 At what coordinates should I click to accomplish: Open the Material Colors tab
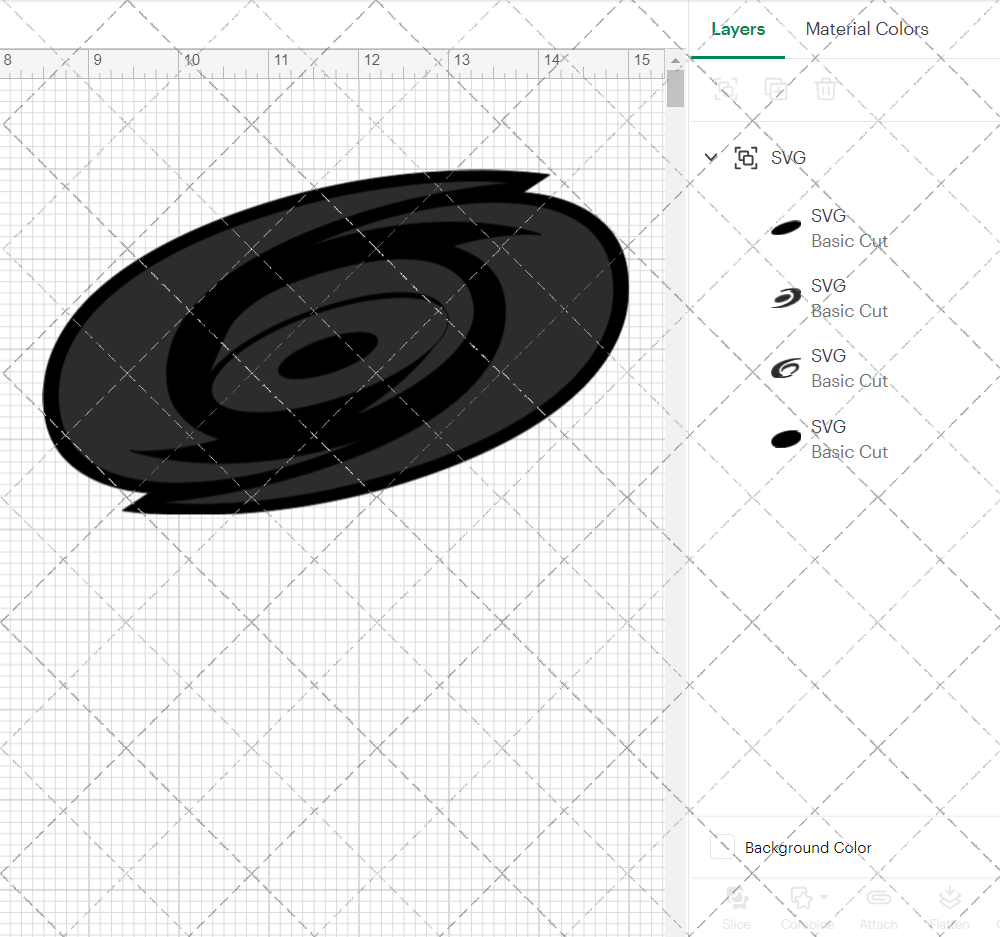(867, 29)
